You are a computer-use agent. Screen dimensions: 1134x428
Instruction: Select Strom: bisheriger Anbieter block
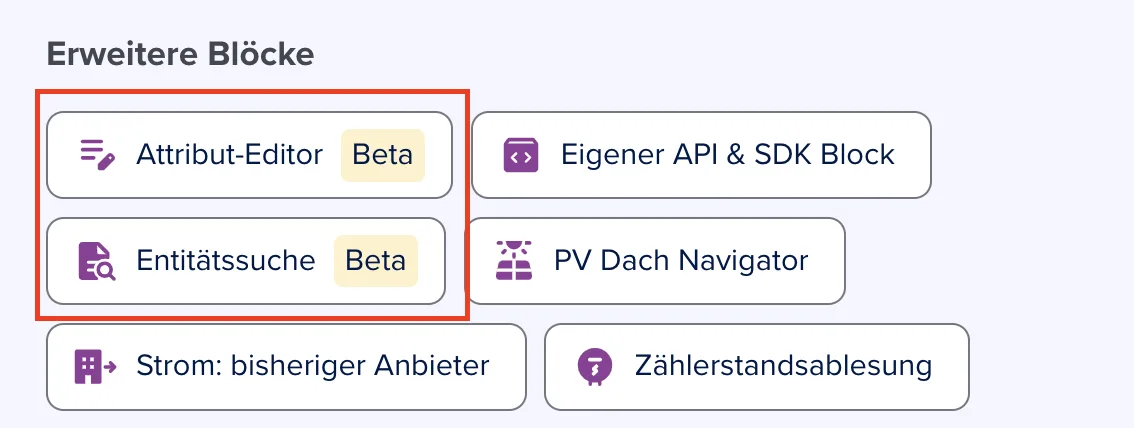click(286, 367)
